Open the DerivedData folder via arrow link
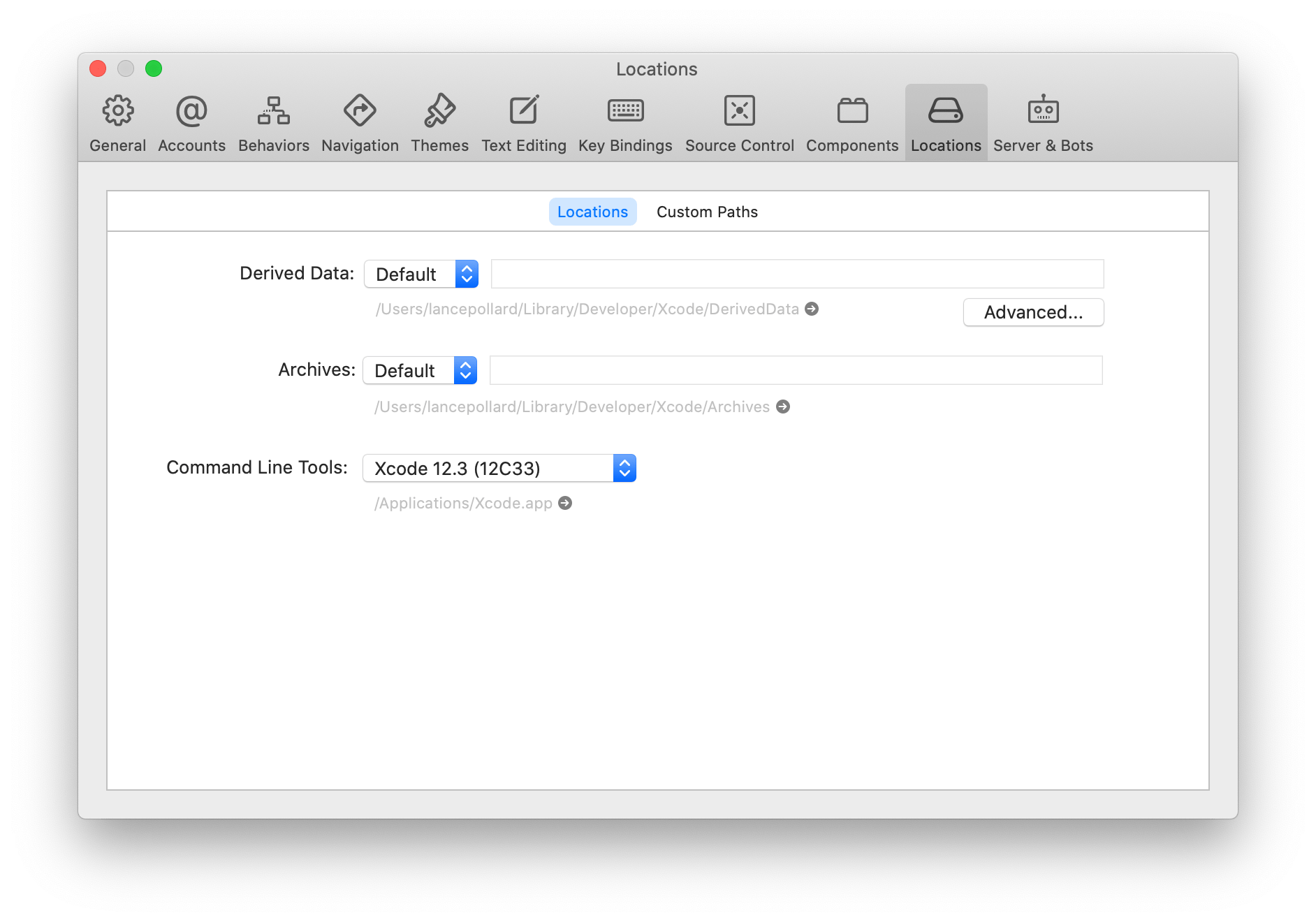This screenshot has width=1316, height=922. click(812, 309)
